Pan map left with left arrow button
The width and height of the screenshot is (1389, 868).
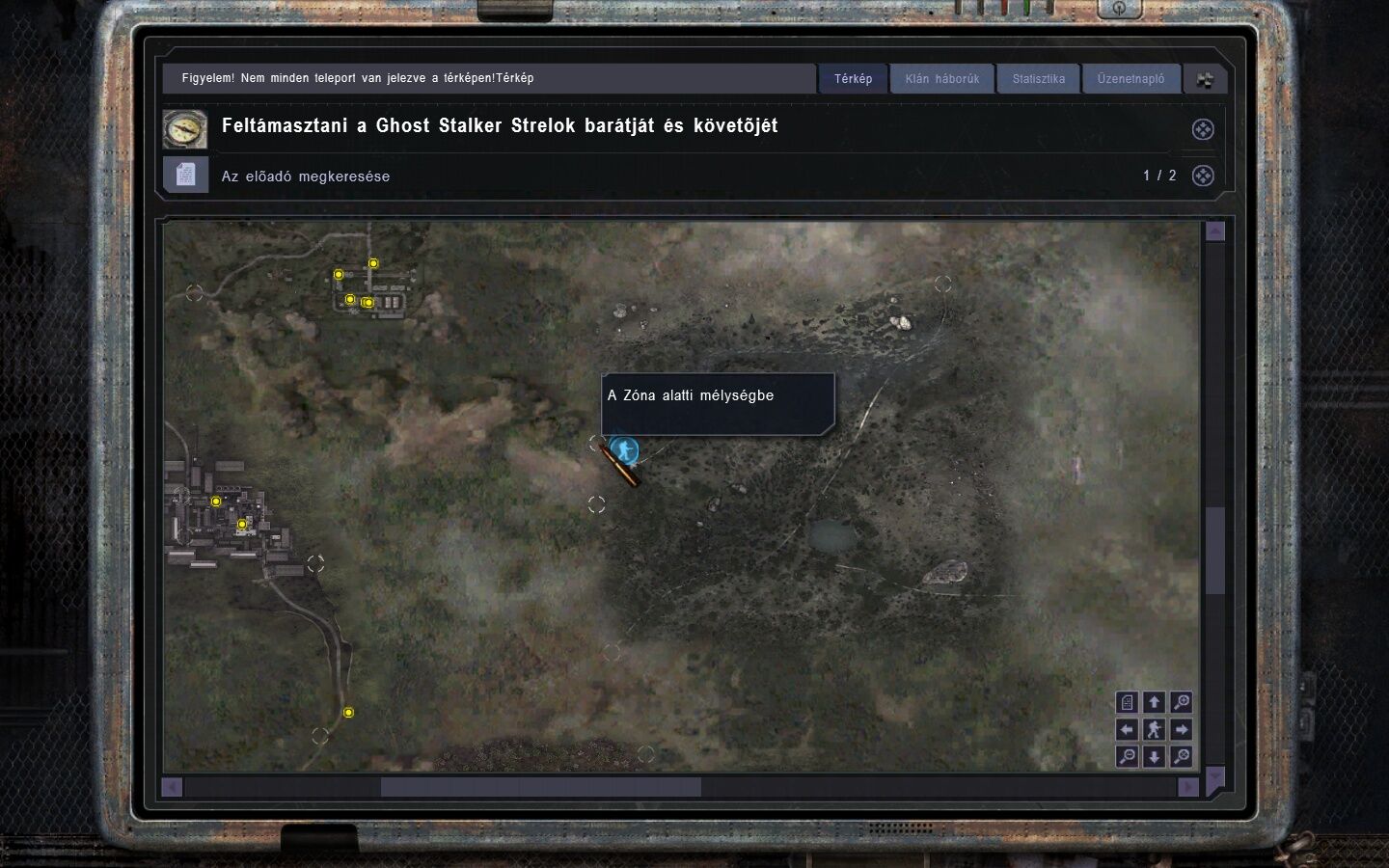[x=1127, y=729]
